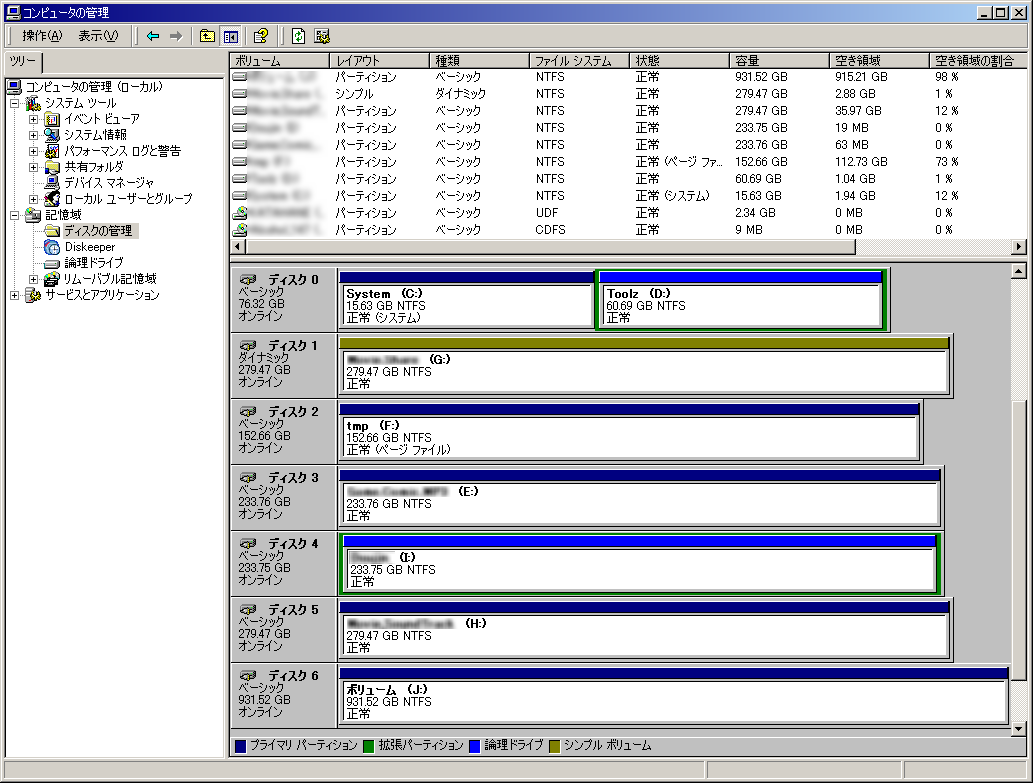Click the UDF volume row disc icon
The height and width of the screenshot is (783, 1033).
[x=240, y=213]
